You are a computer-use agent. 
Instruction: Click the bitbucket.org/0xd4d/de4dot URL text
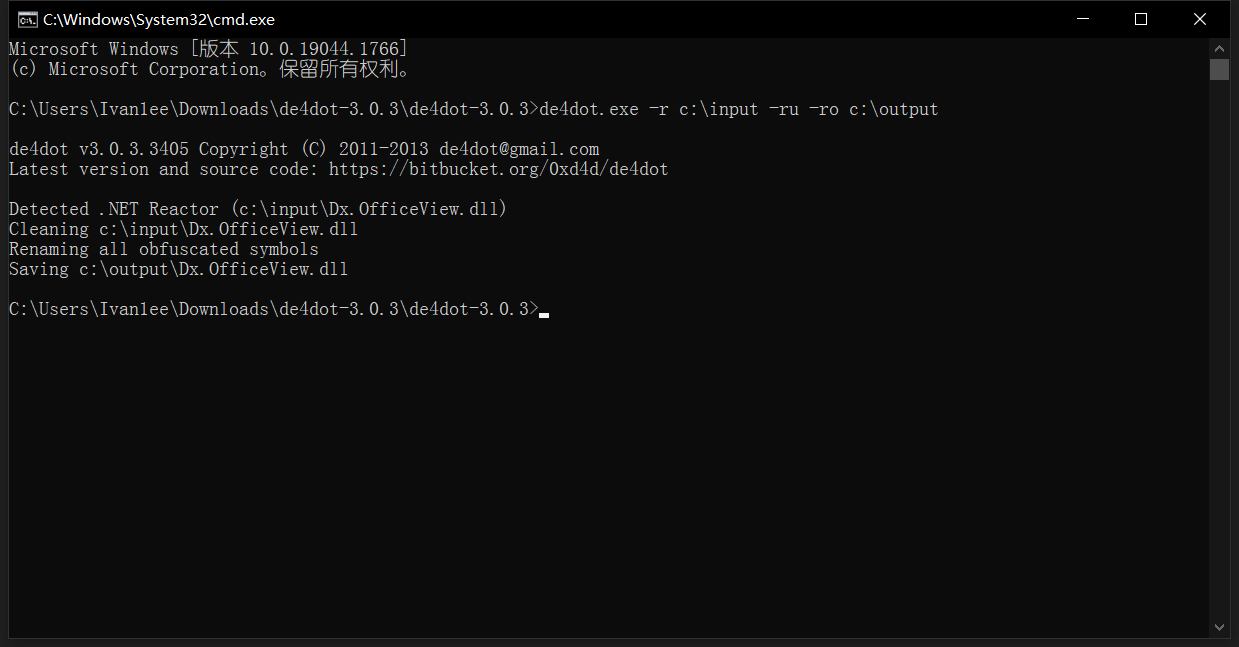[x=498, y=169]
